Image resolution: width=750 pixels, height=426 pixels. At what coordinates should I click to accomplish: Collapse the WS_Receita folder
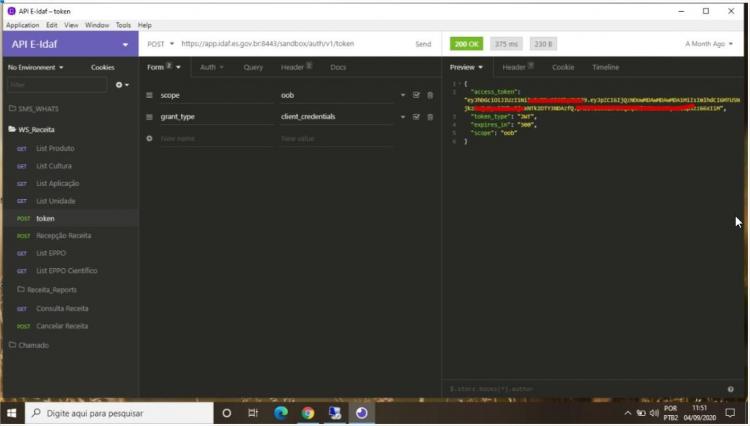point(32,130)
